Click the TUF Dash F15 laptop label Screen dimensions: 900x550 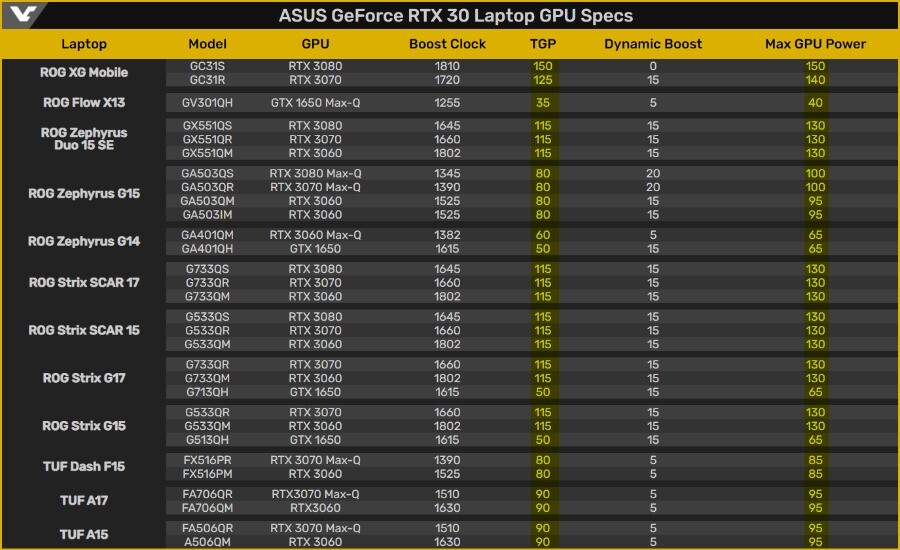[84, 466]
